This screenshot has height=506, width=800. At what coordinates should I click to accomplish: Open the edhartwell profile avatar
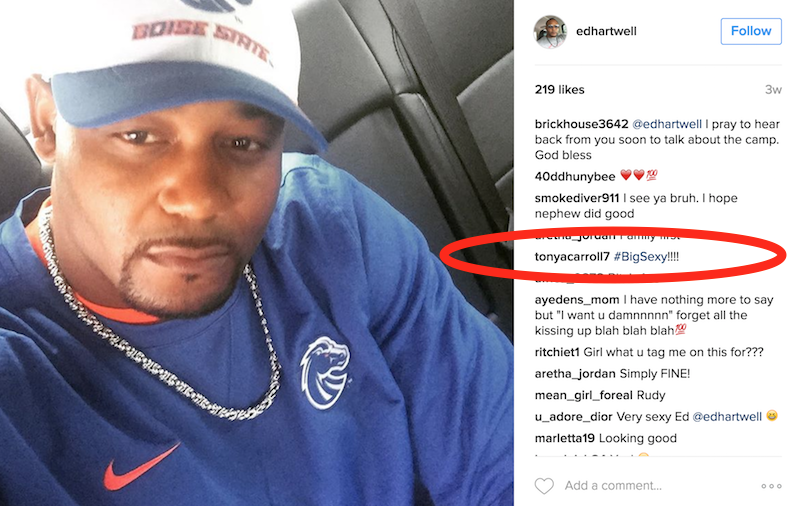click(x=550, y=32)
